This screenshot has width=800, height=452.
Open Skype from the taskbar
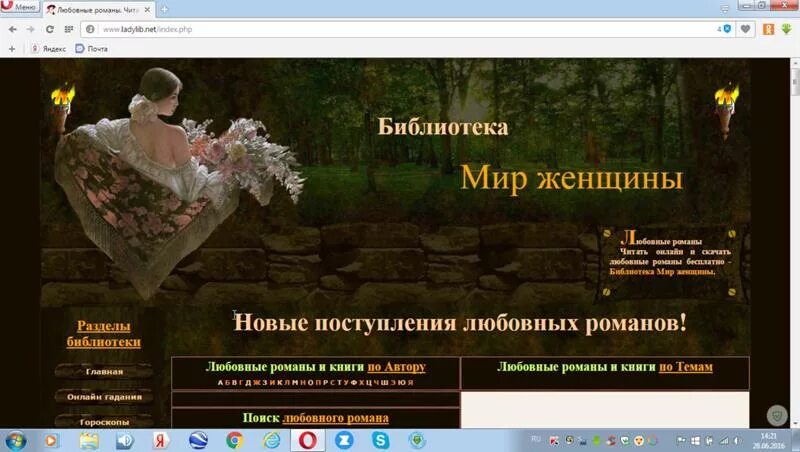pyautogui.click(x=381, y=440)
